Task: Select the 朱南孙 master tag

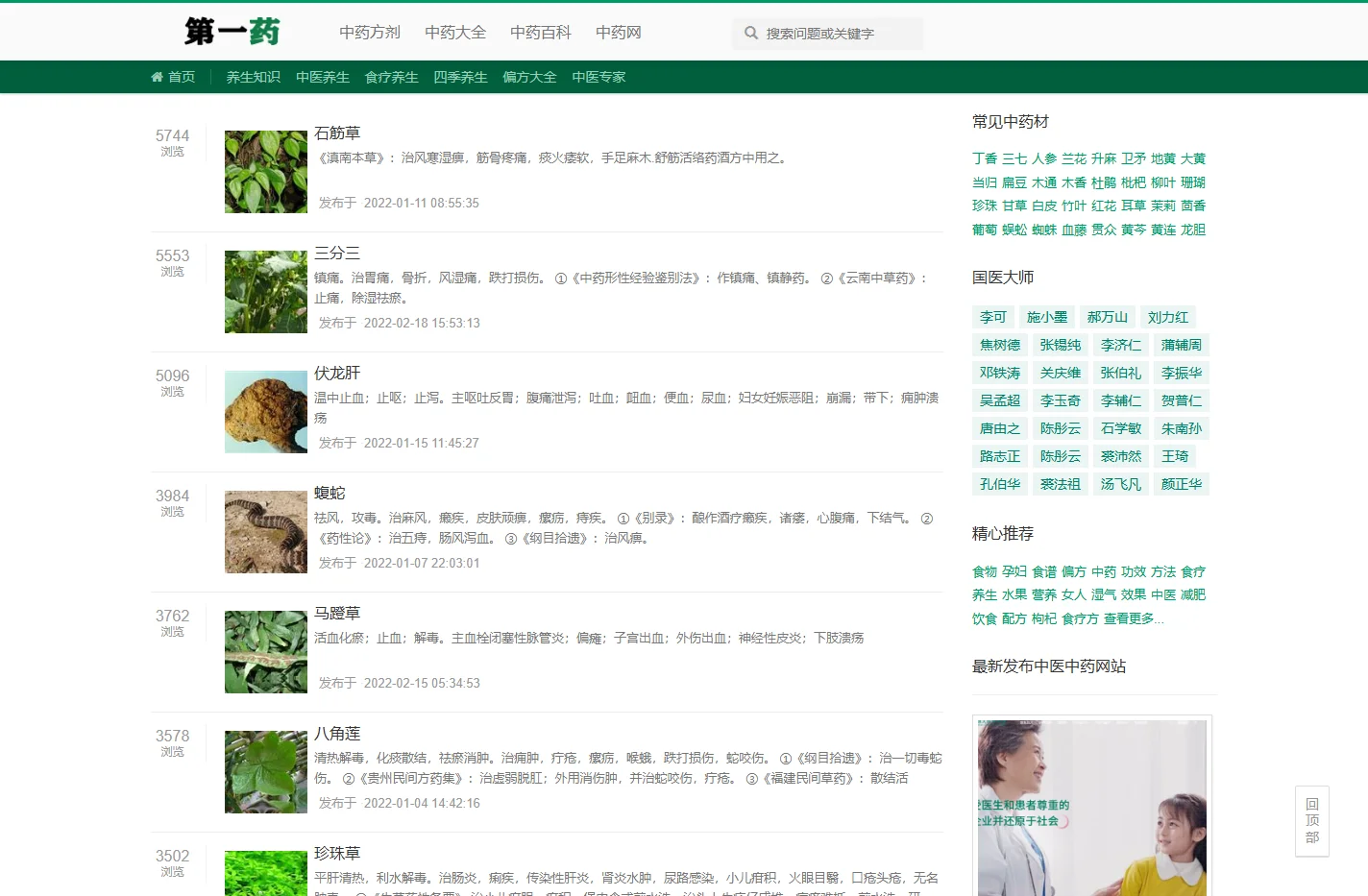Action: point(1182,428)
